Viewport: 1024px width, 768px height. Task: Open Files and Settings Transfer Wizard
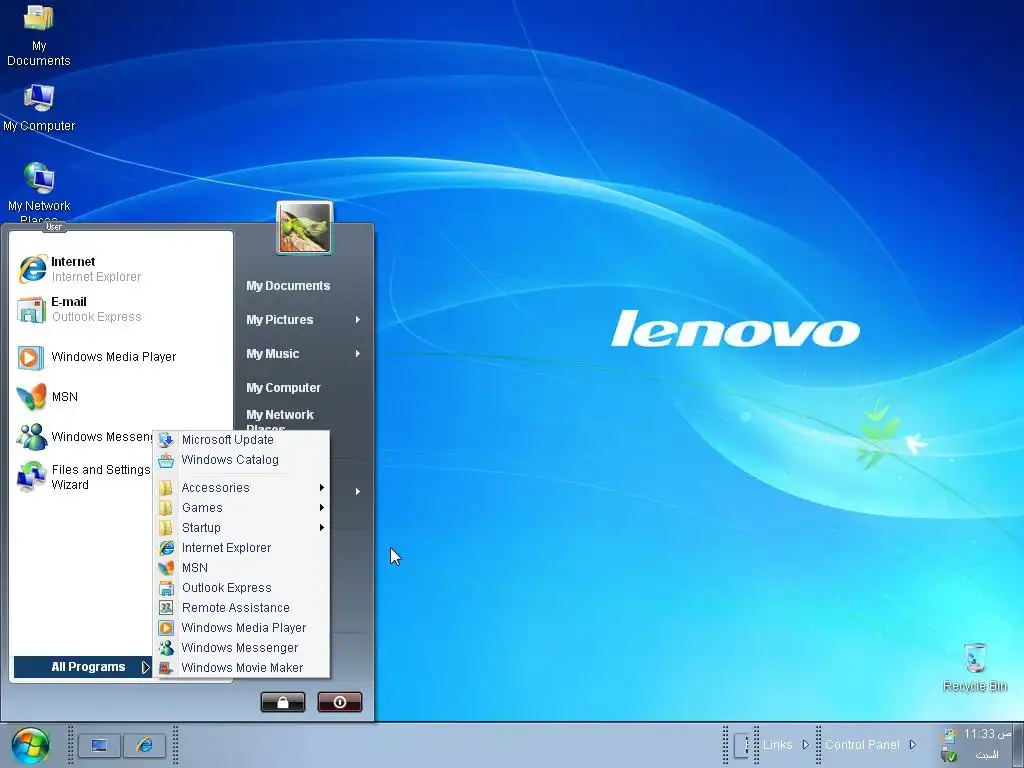[84, 477]
